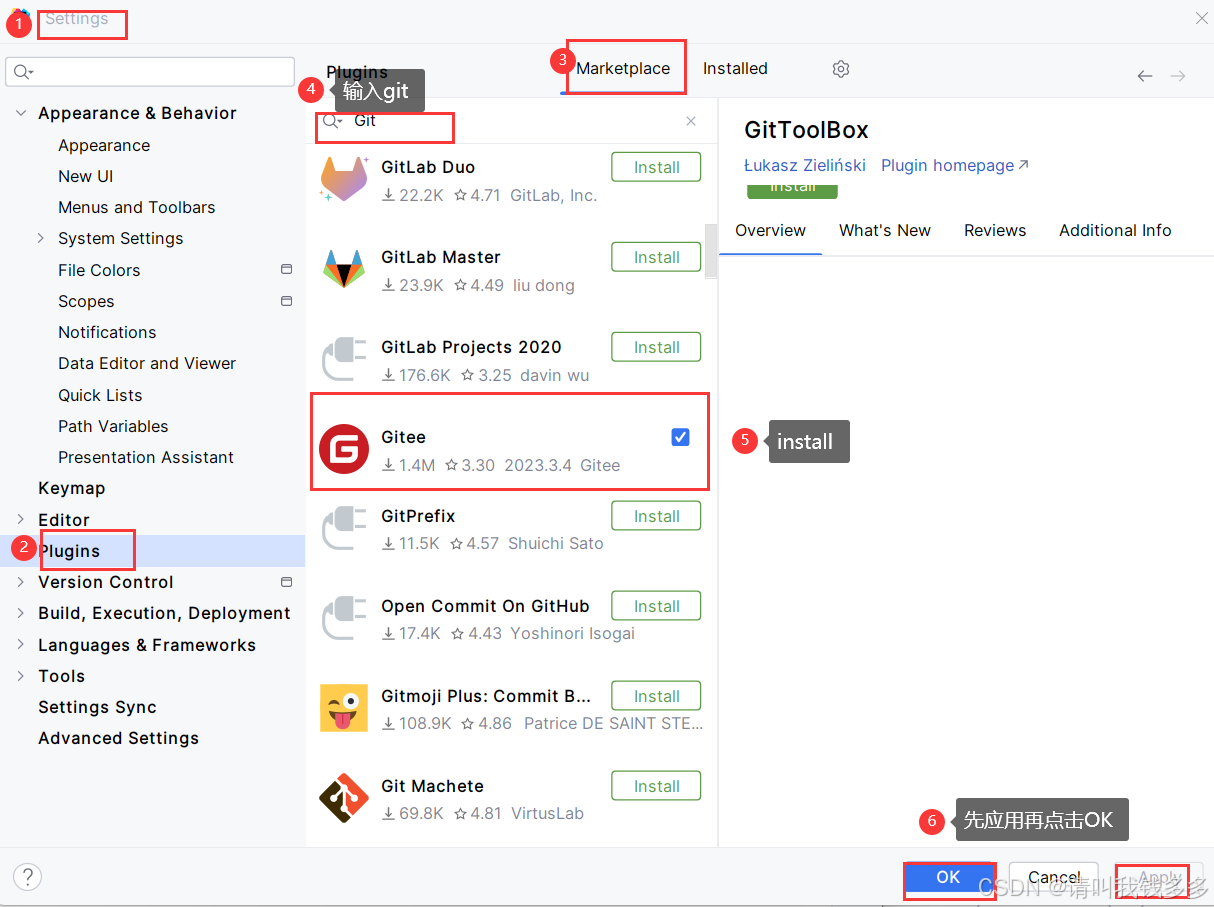This screenshot has height=907, width=1214.
Task: Open Presentation Assistant settings
Action: pyautogui.click(x=146, y=457)
